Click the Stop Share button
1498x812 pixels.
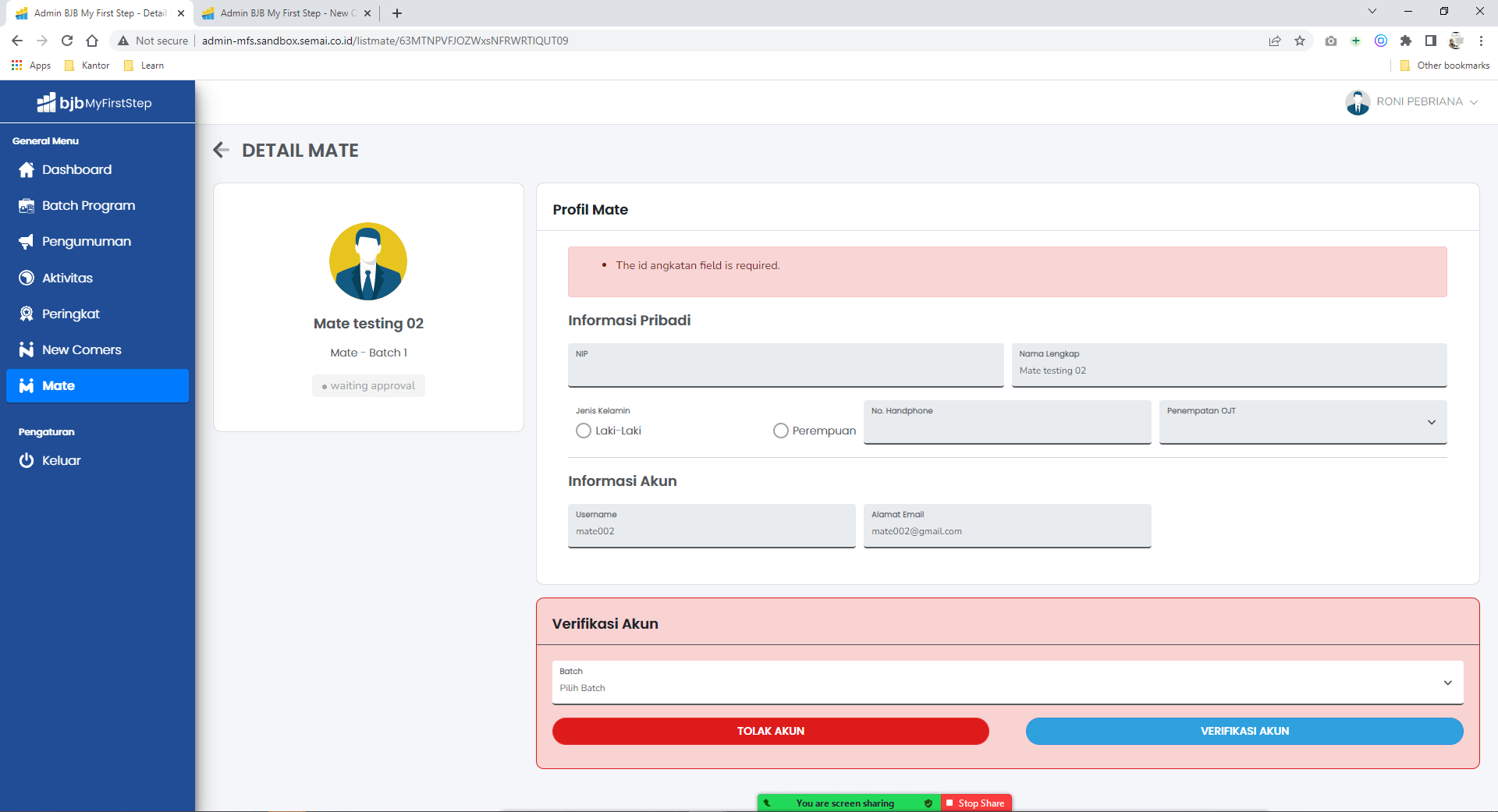976,803
